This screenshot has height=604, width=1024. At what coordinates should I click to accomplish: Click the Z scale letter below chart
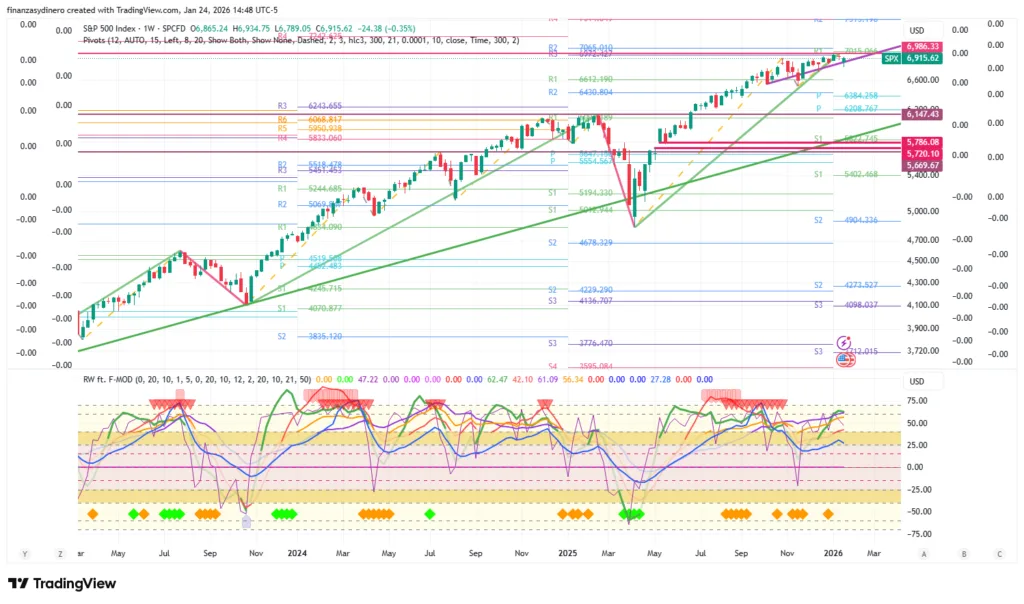click(61, 552)
